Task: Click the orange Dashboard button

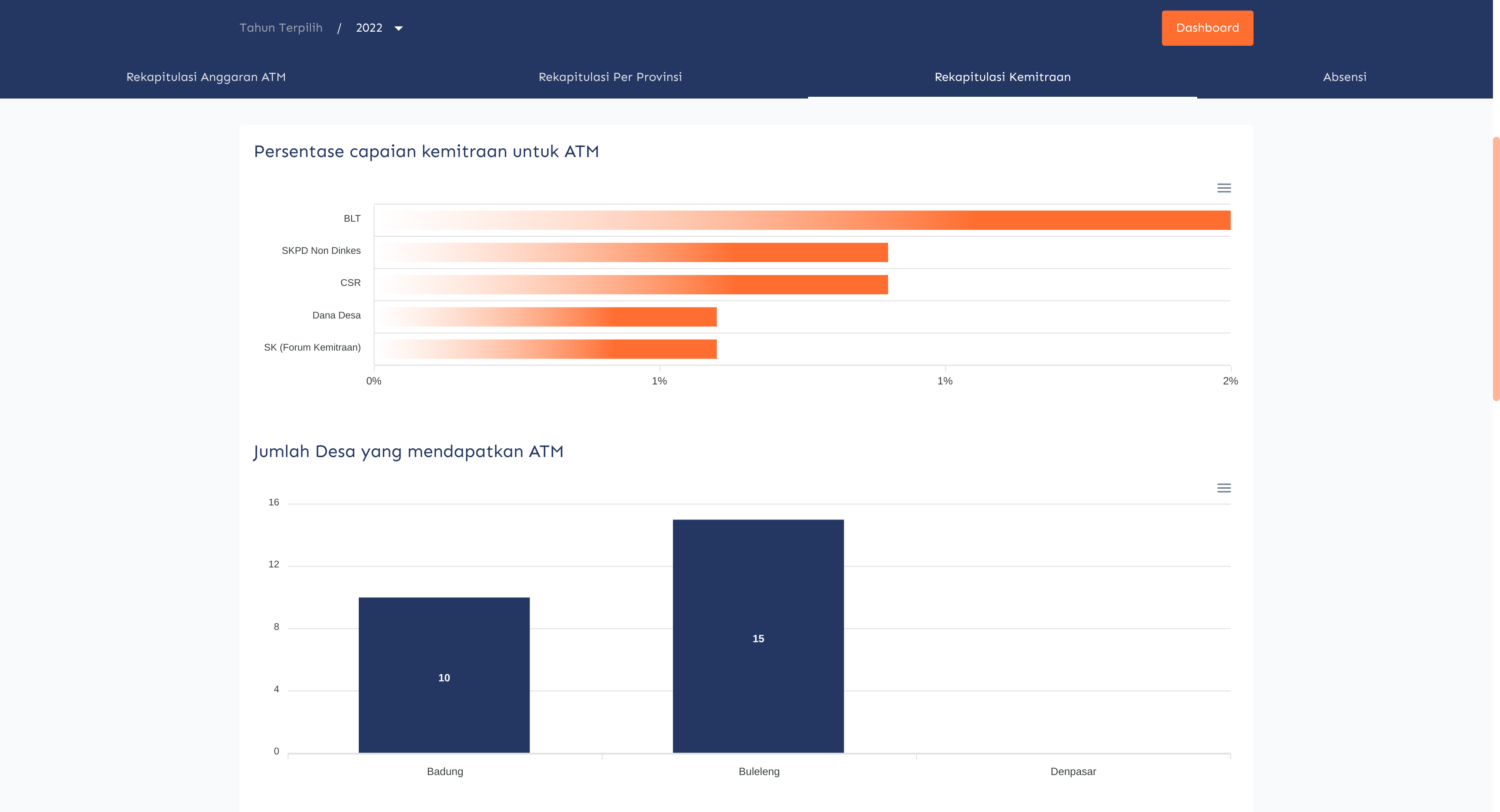Action: 1207,28
